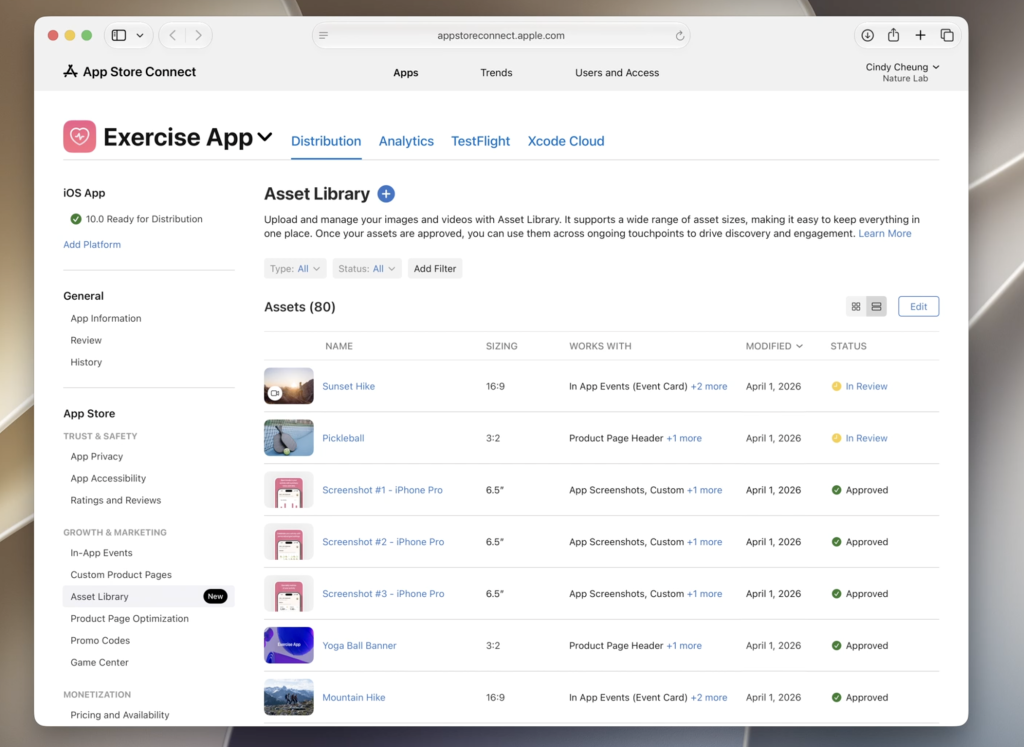Expand +2 more for Mountain Hike
Viewport: 1024px width, 747px height.
(709, 697)
